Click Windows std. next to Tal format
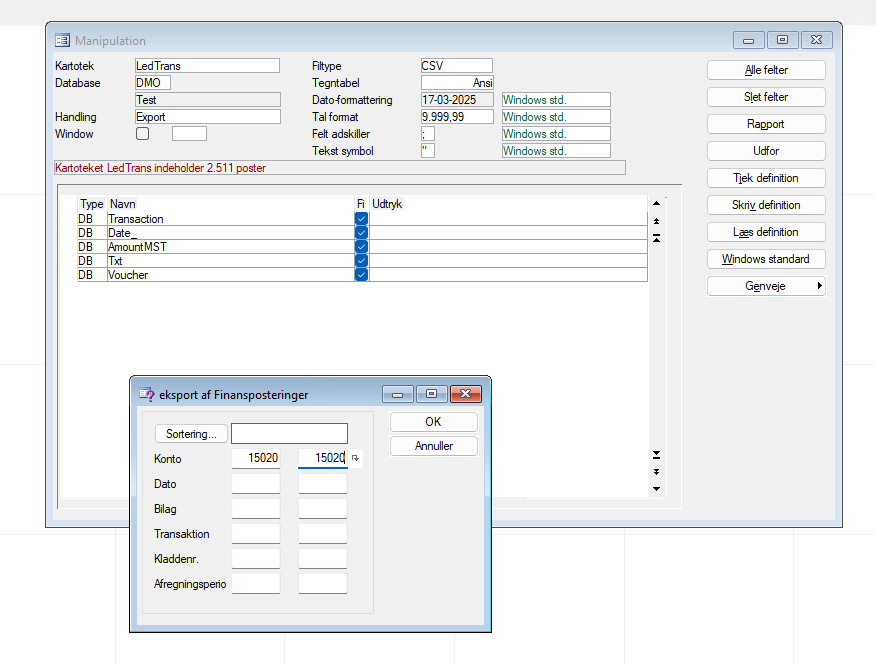 556,117
